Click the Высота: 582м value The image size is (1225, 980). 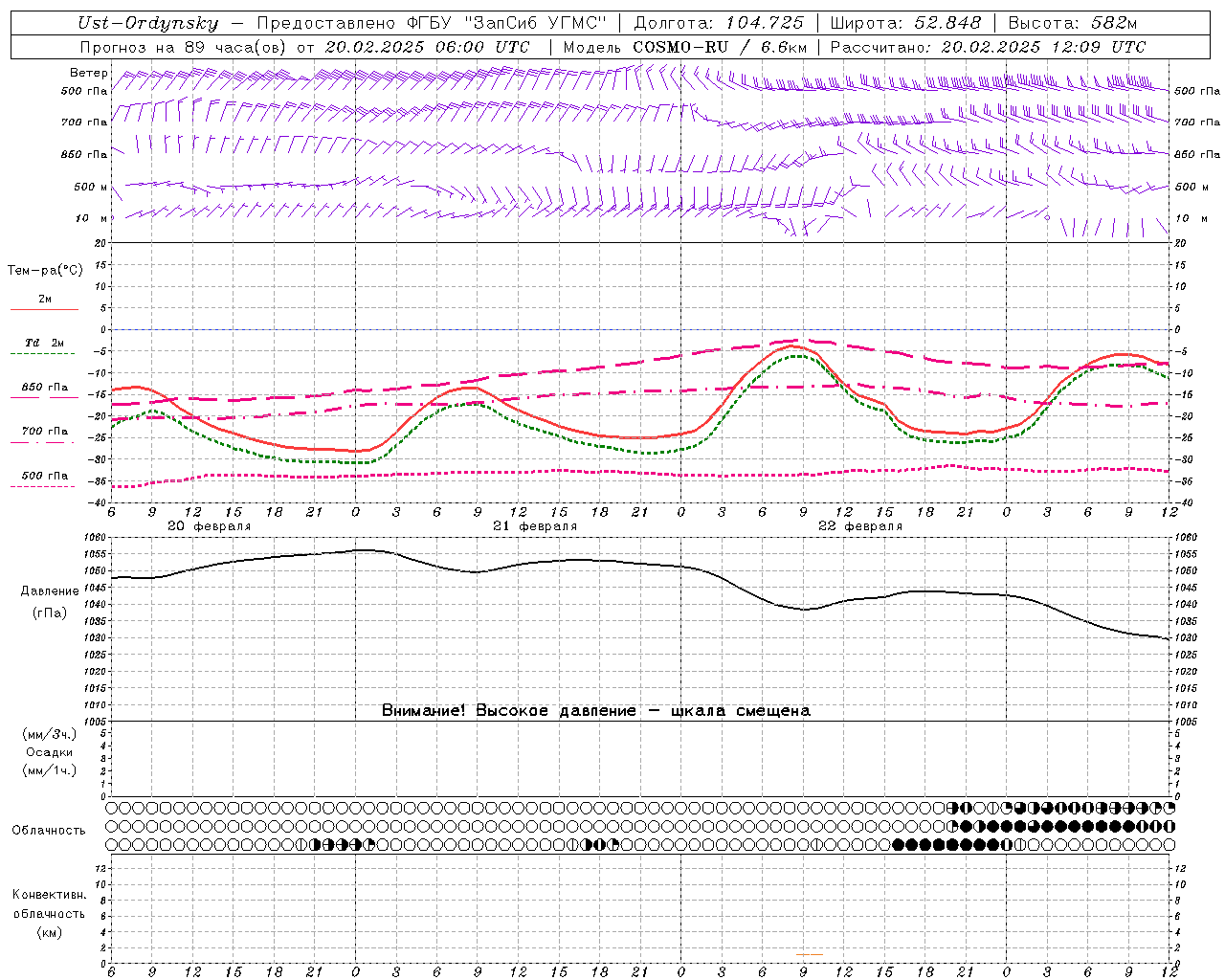[1073, 24]
